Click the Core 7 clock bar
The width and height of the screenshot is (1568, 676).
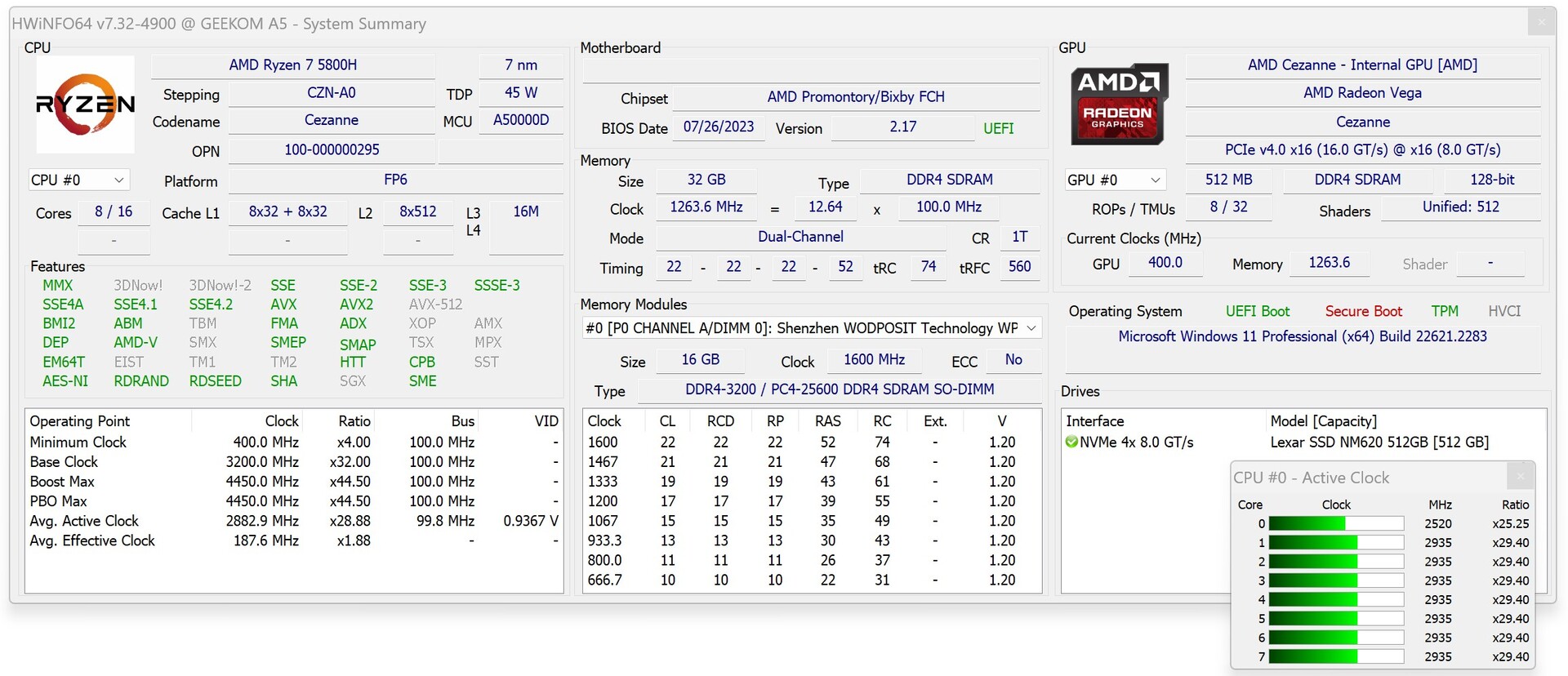[x=1335, y=656]
